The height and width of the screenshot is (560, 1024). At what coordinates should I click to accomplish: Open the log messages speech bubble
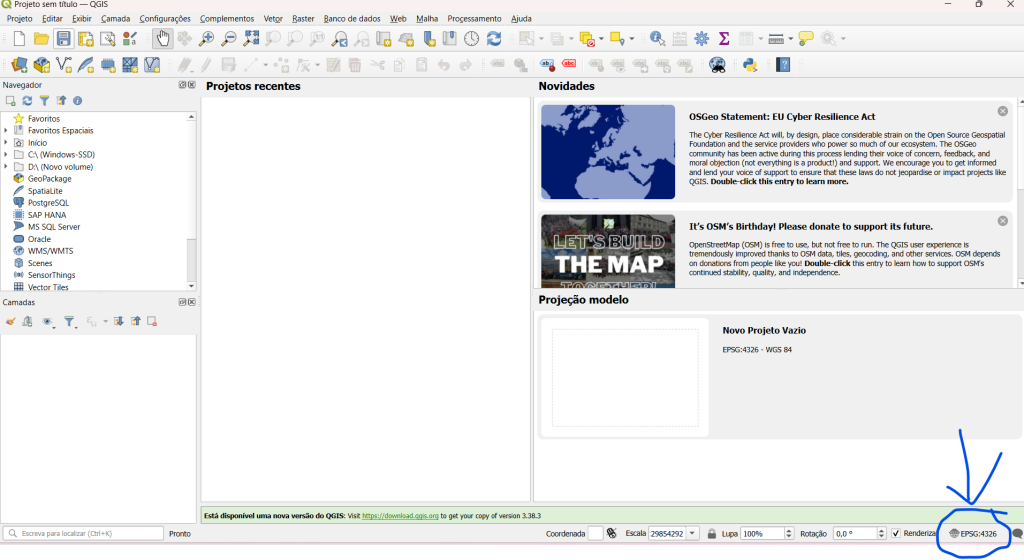[x=1017, y=533]
